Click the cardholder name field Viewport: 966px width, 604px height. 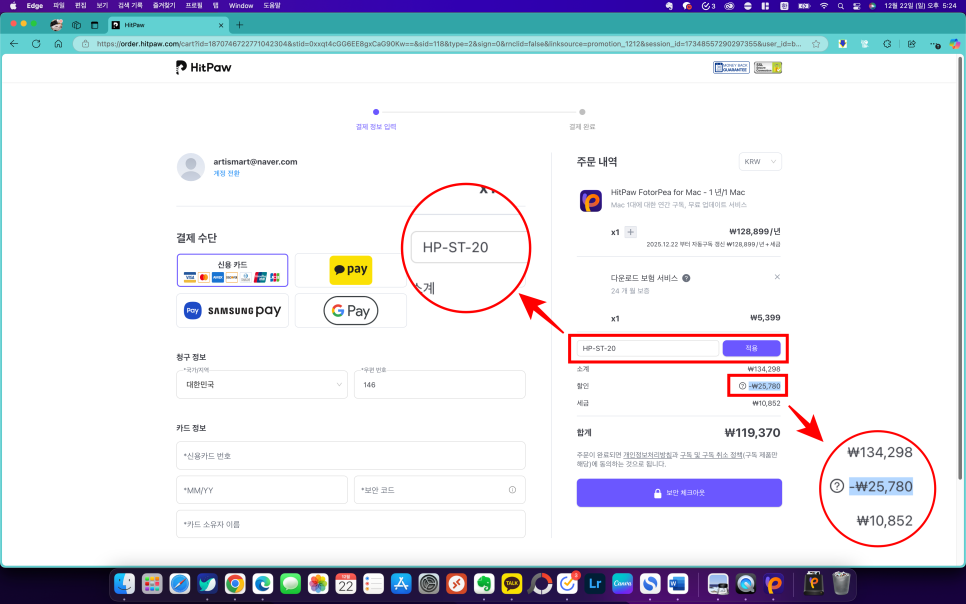351,524
